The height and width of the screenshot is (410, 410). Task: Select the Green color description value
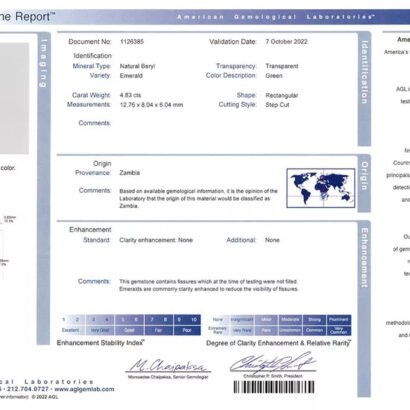click(274, 76)
